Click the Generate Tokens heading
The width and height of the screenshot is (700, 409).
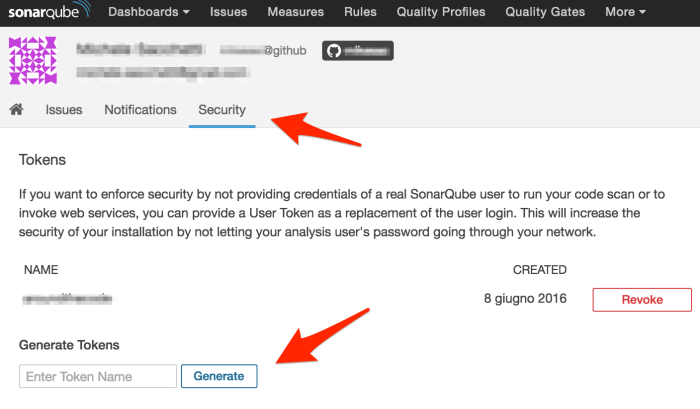point(69,345)
